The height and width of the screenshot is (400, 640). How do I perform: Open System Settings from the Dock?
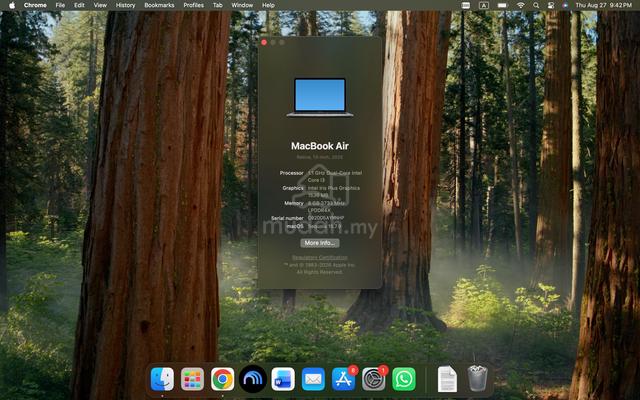click(373, 379)
